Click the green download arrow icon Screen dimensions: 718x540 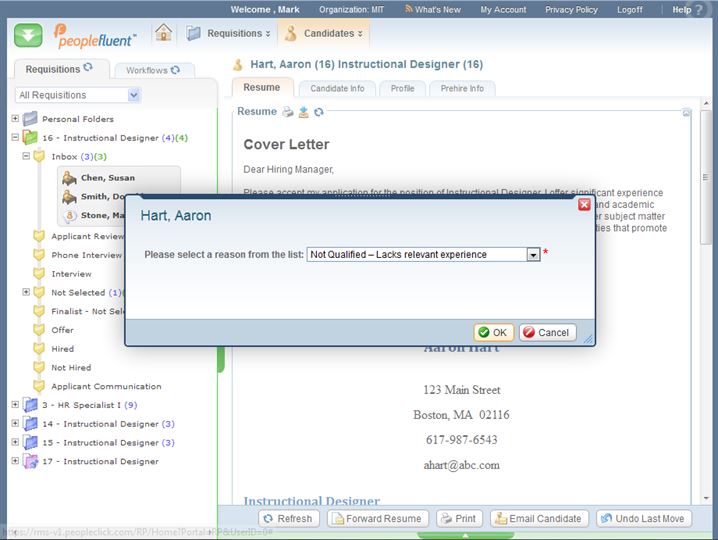pyautogui.click(x=28, y=34)
